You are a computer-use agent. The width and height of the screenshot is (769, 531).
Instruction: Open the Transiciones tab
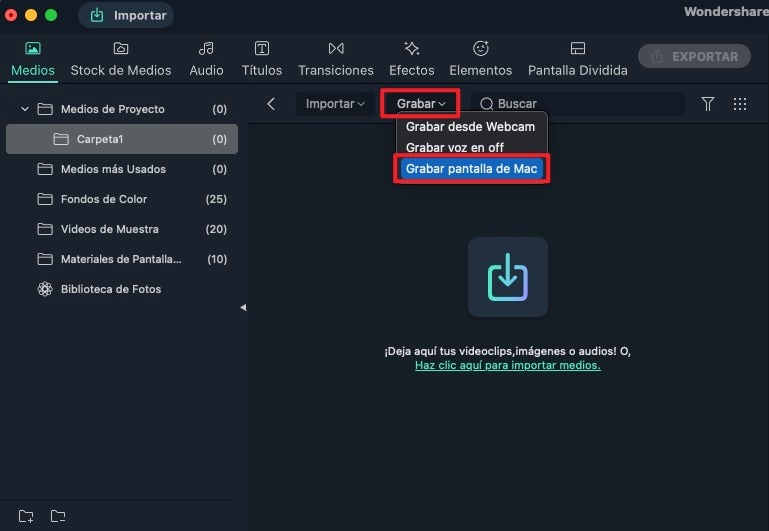pyautogui.click(x=336, y=60)
